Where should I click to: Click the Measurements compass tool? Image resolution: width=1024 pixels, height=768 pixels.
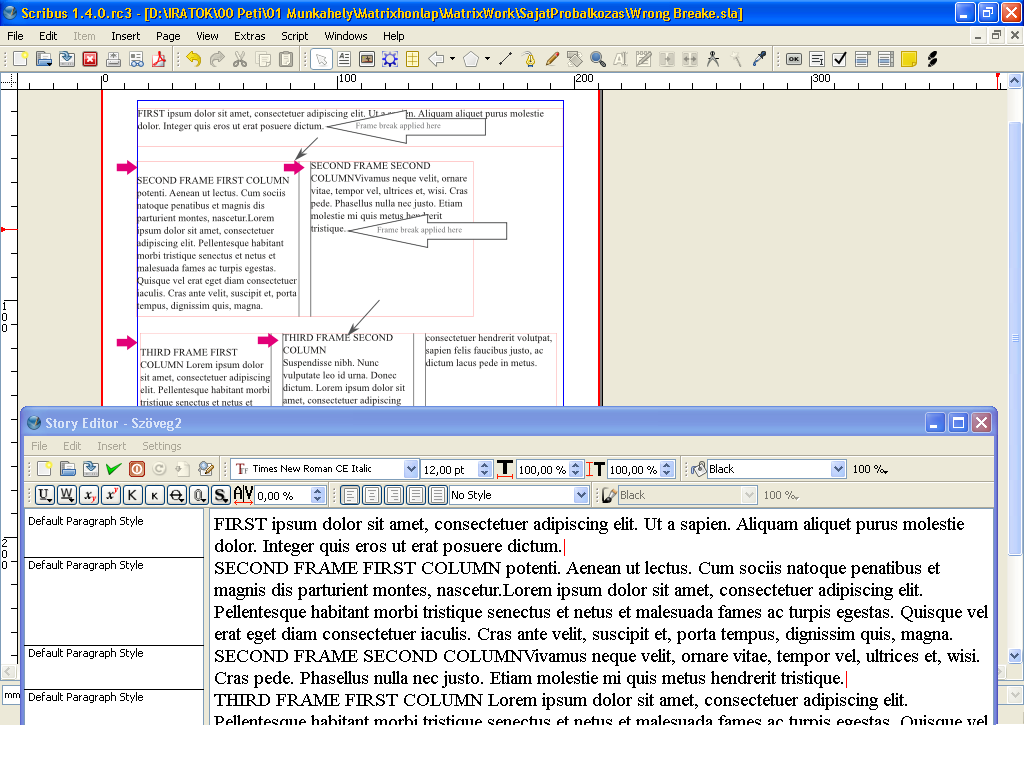pyautogui.click(x=713, y=59)
